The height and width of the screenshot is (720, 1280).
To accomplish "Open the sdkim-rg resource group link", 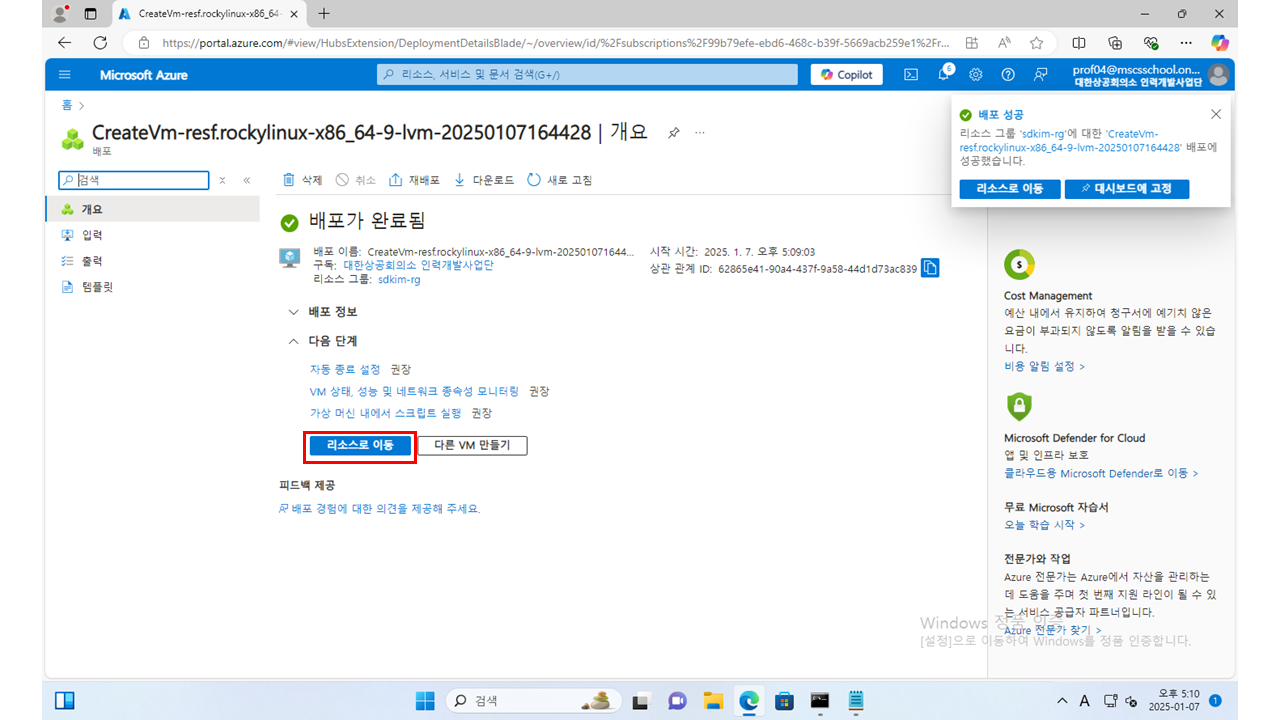I will (399, 280).
